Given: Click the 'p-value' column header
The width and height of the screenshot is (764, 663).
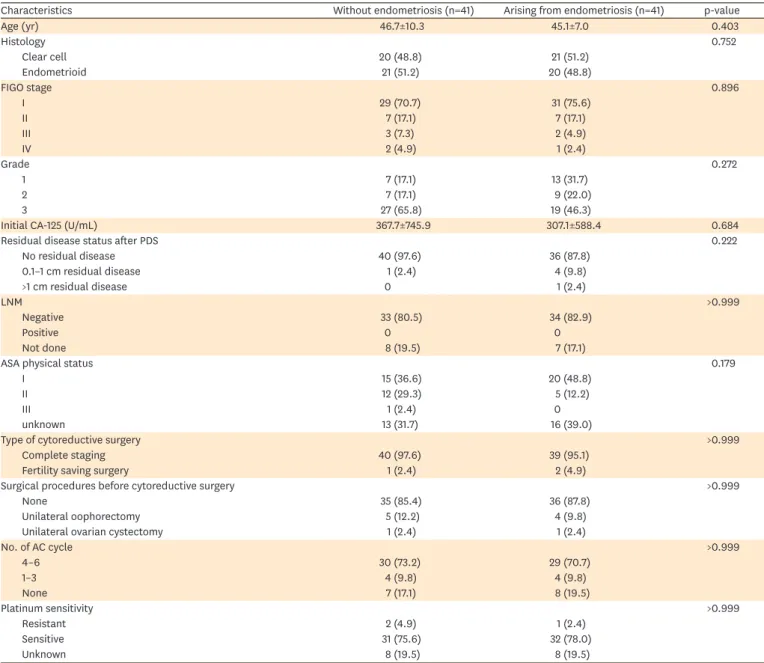Looking at the screenshot, I should pos(722,10).
